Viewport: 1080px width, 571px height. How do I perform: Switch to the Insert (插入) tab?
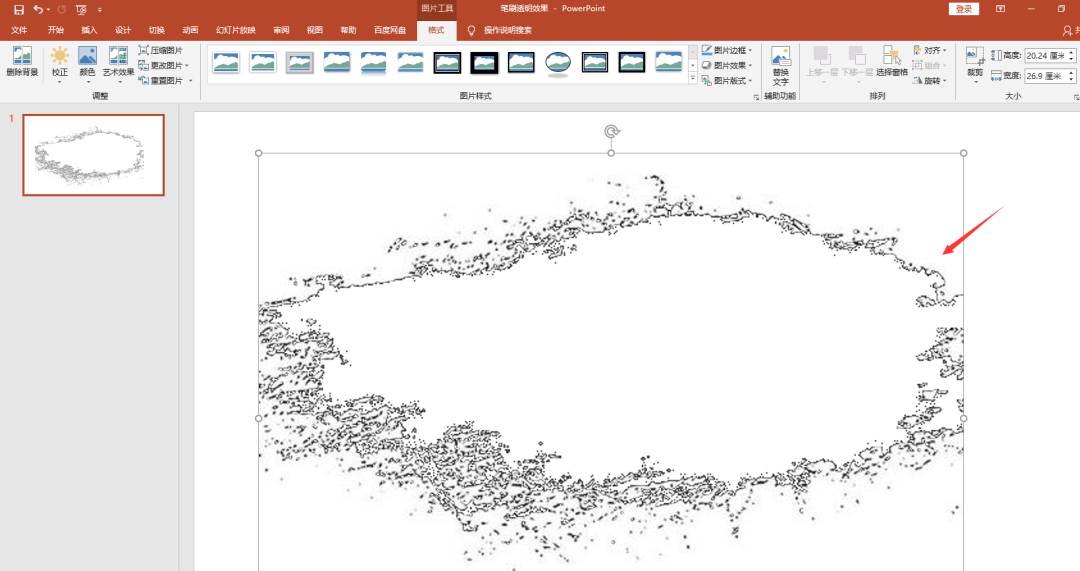point(90,30)
